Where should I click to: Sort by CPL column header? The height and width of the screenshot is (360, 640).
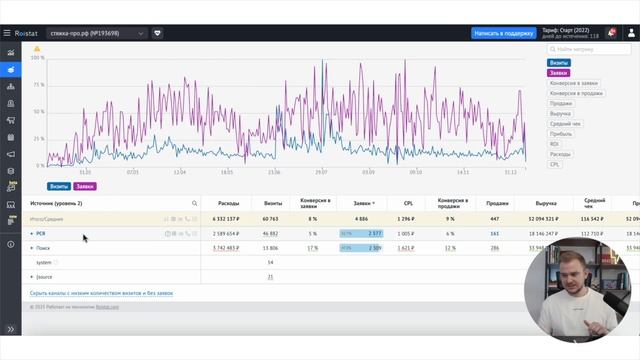(x=408, y=203)
